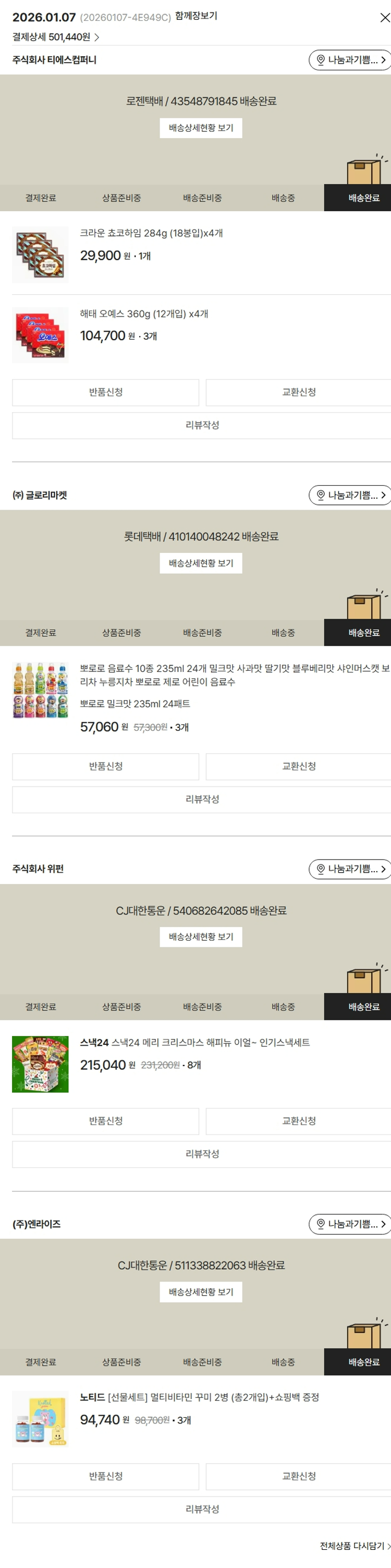This screenshot has width=391, height=1568.
Task: Click 함께장보기 link beside the order number
Action: click(196, 16)
